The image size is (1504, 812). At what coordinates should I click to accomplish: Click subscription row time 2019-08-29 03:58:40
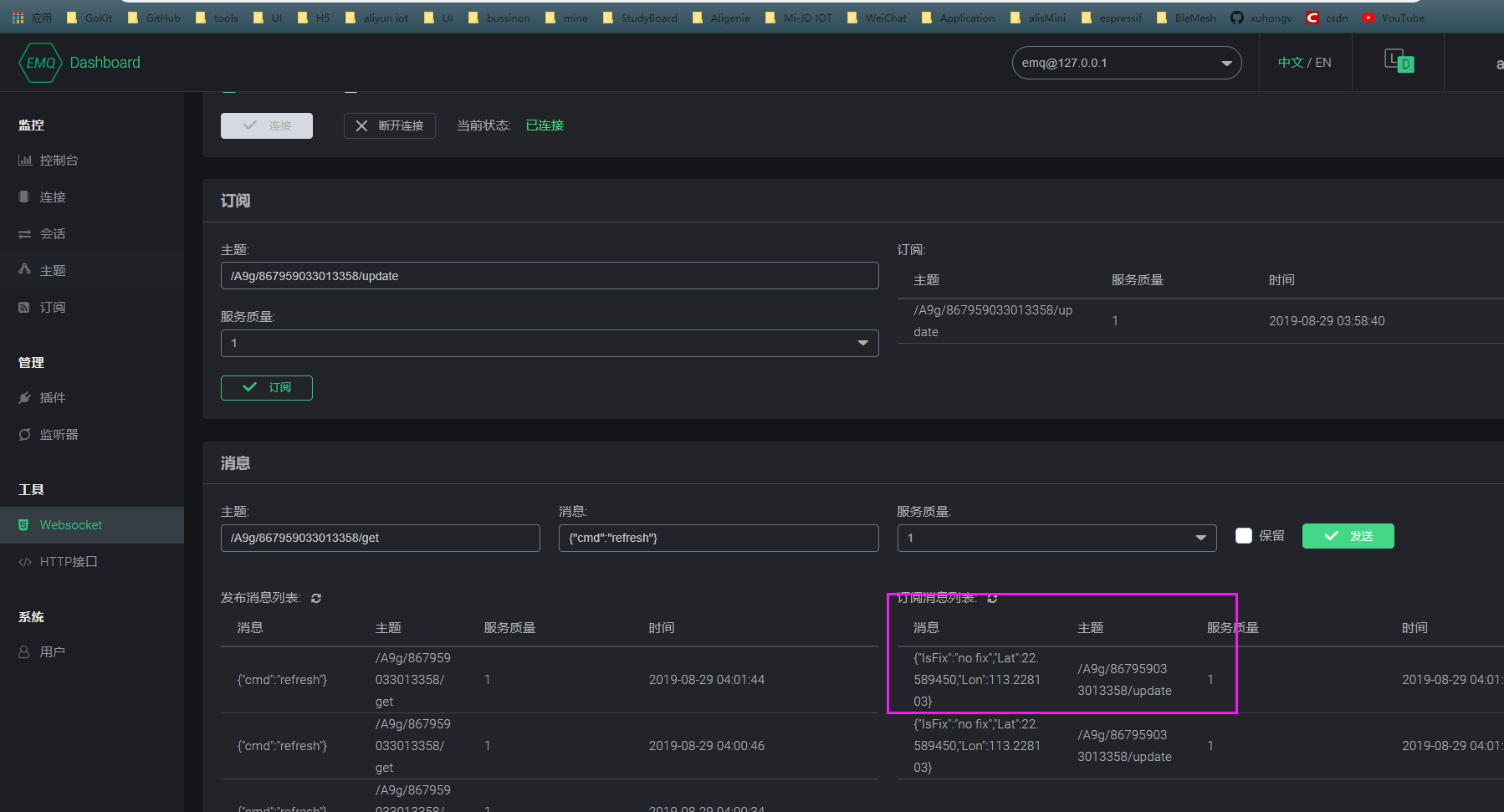(1327, 321)
